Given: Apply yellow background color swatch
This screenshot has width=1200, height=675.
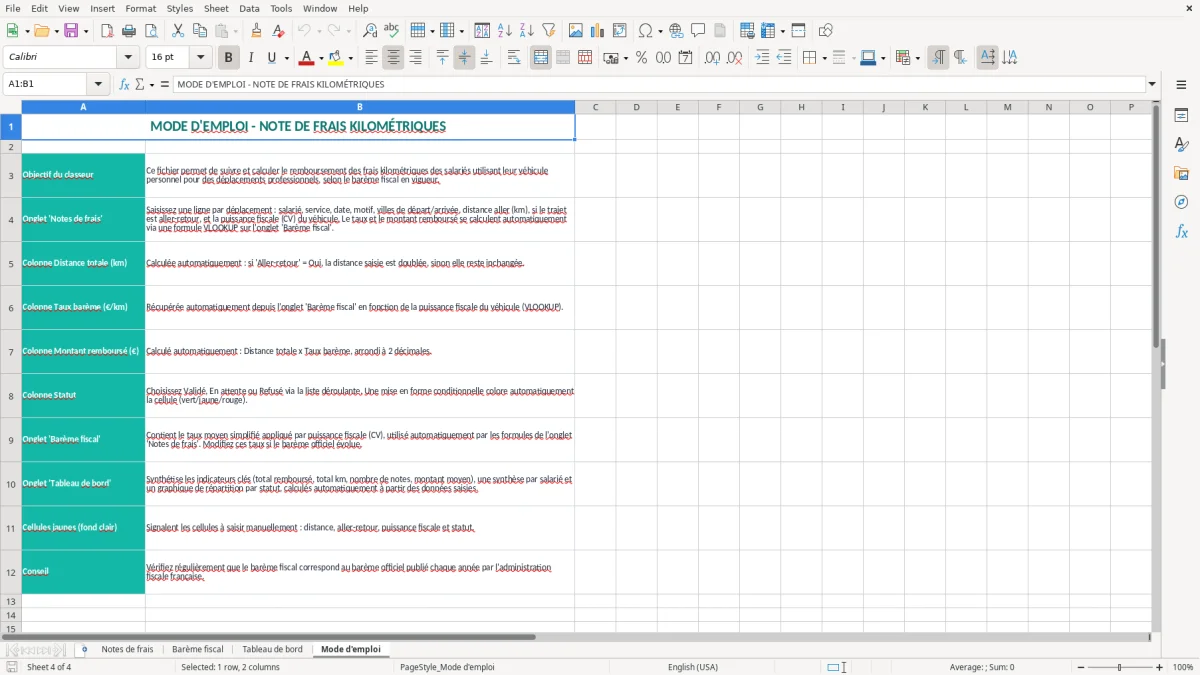Looking at the screenshot, I should pyautogui.click(x=336, y=58).
